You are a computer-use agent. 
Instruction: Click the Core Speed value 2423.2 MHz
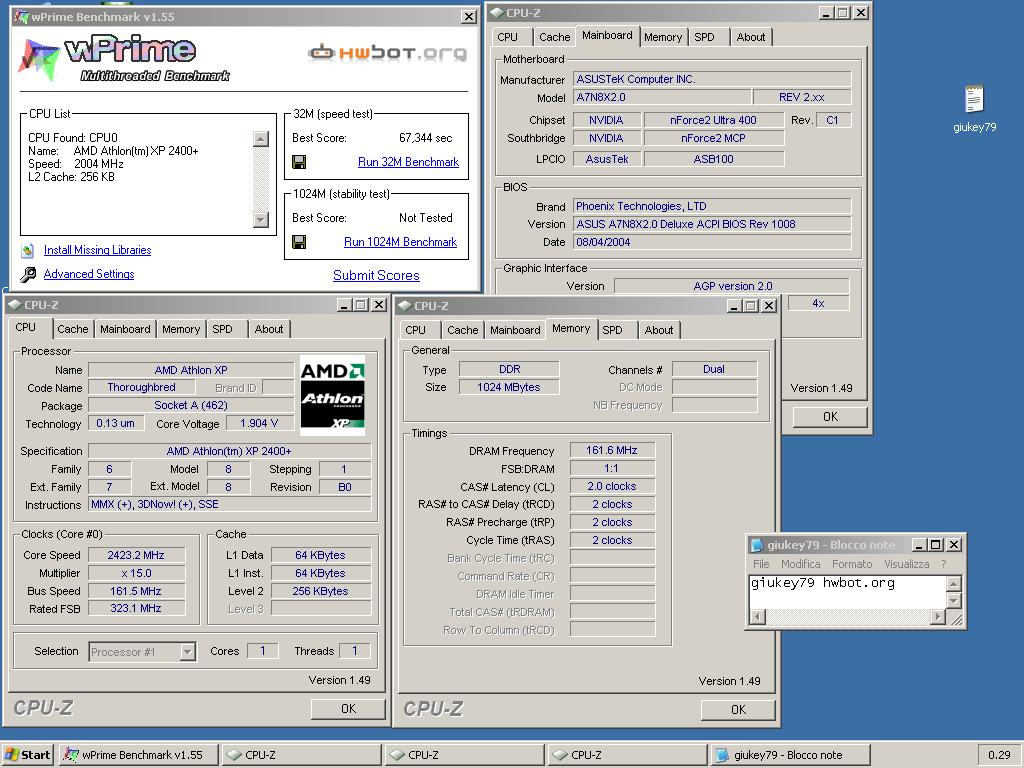pyautogui.click(x=136, y=555)
